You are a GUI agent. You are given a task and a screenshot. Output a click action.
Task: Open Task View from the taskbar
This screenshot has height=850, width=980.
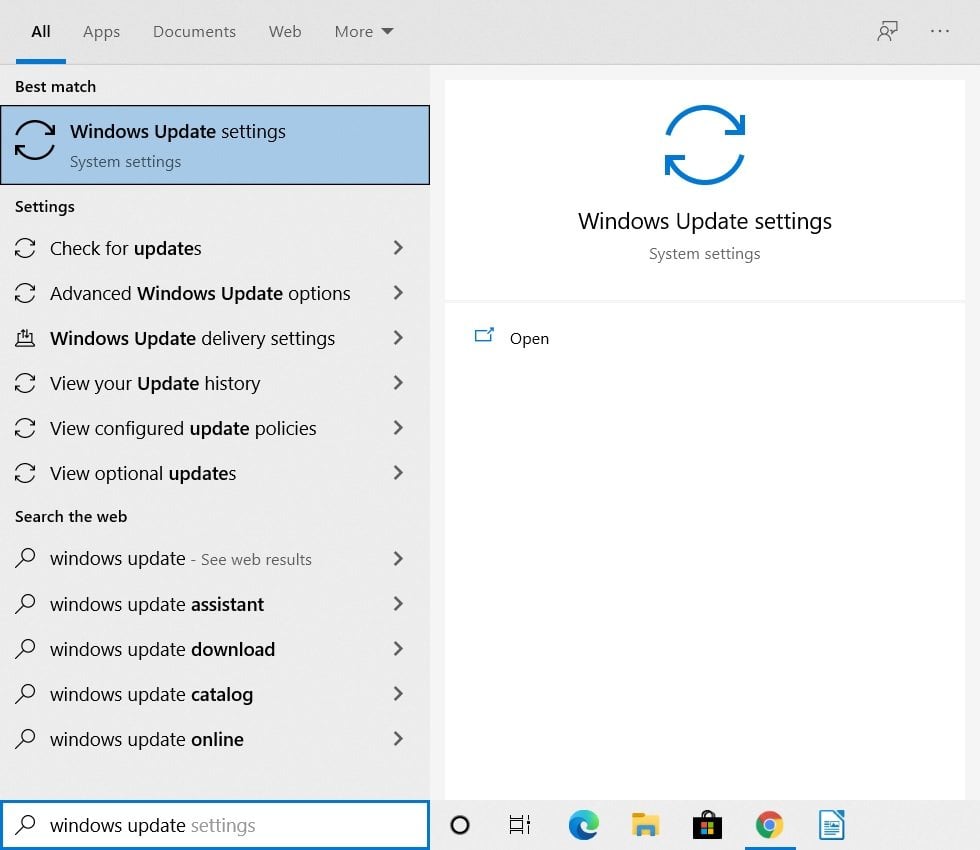(520, 825)
